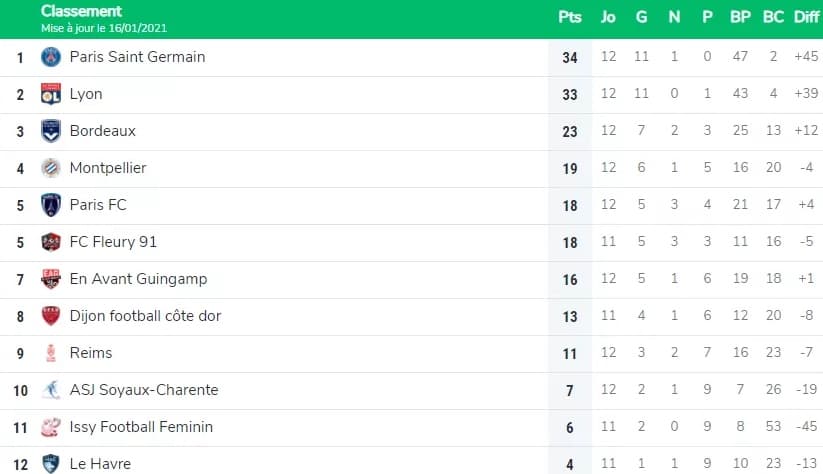Click the Paris Saint Germain club crest

tap(51, 57)
